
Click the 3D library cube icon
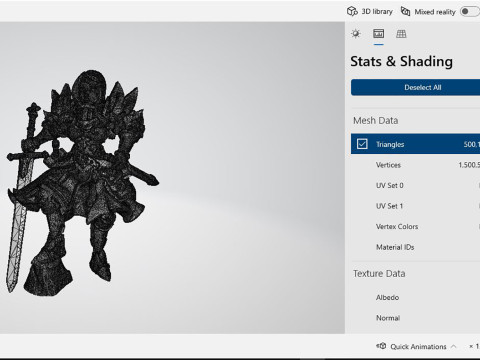(x=352, y=12)
